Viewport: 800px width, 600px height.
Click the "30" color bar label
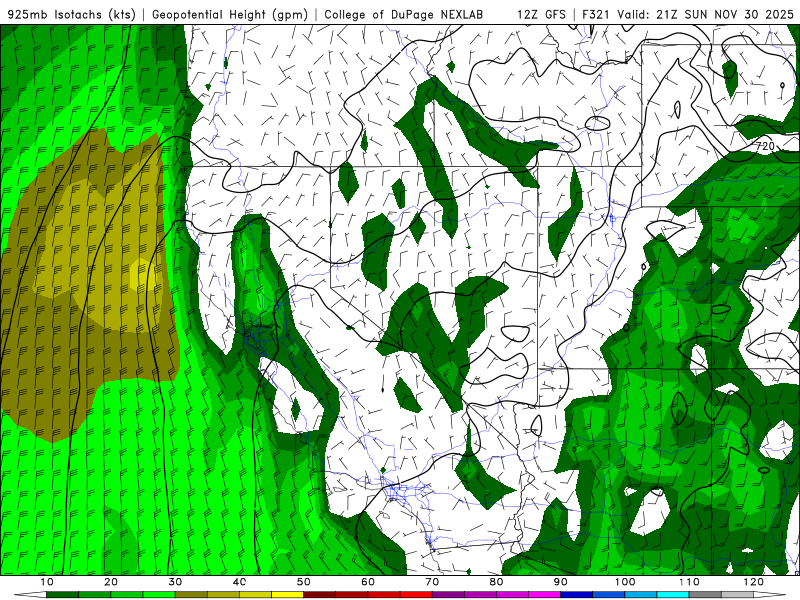point(174,582)
